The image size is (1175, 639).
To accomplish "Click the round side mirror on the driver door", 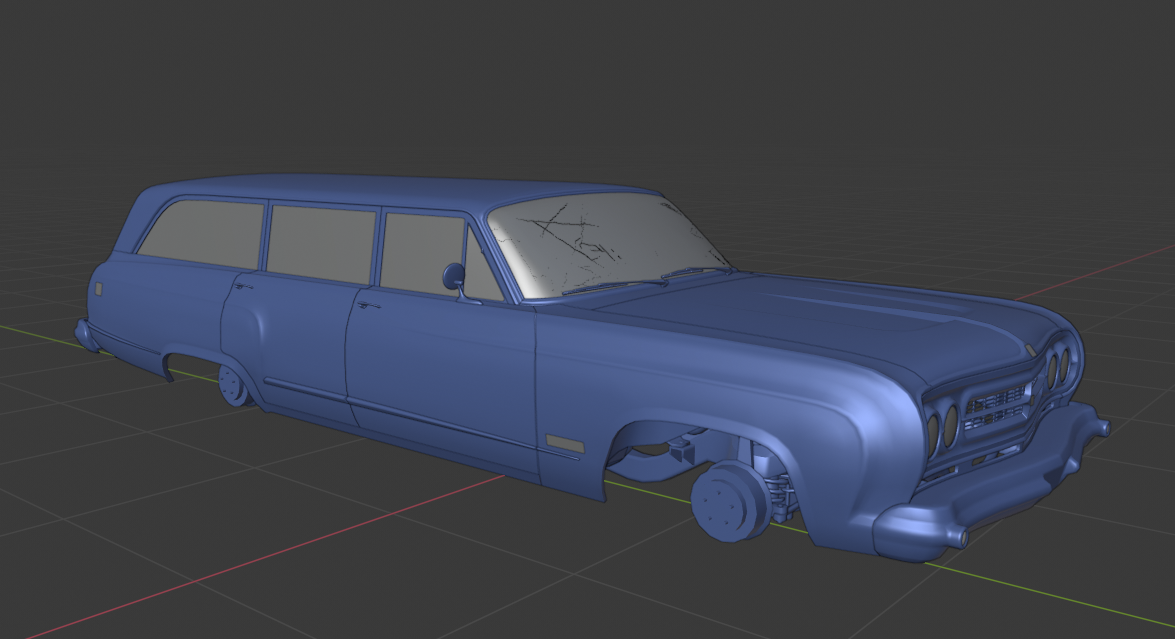I will 454,276.
